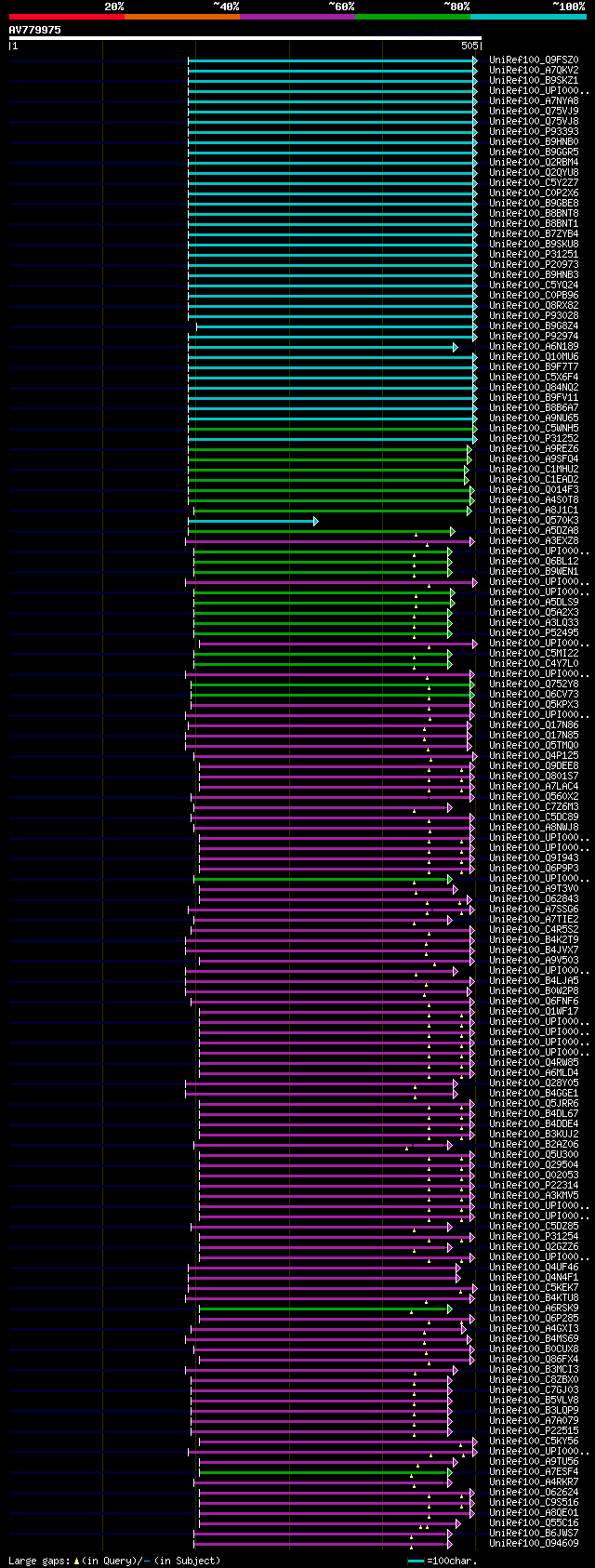
Task: Select label UniRef100_Q28YO5
Action: coord(534,1083)
